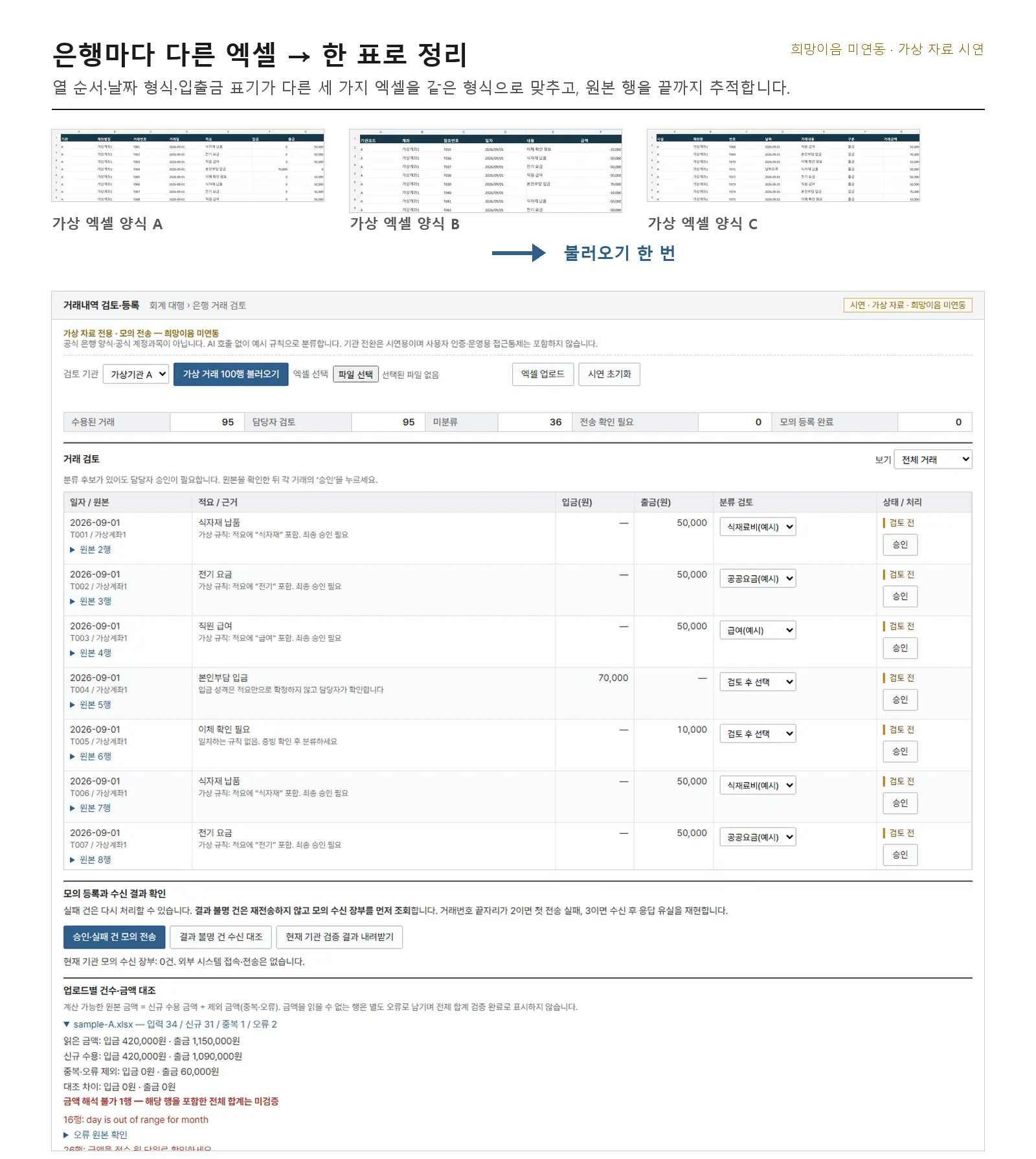Open classification dropdown for T006 식자재 납품 row

coord(758,785)
